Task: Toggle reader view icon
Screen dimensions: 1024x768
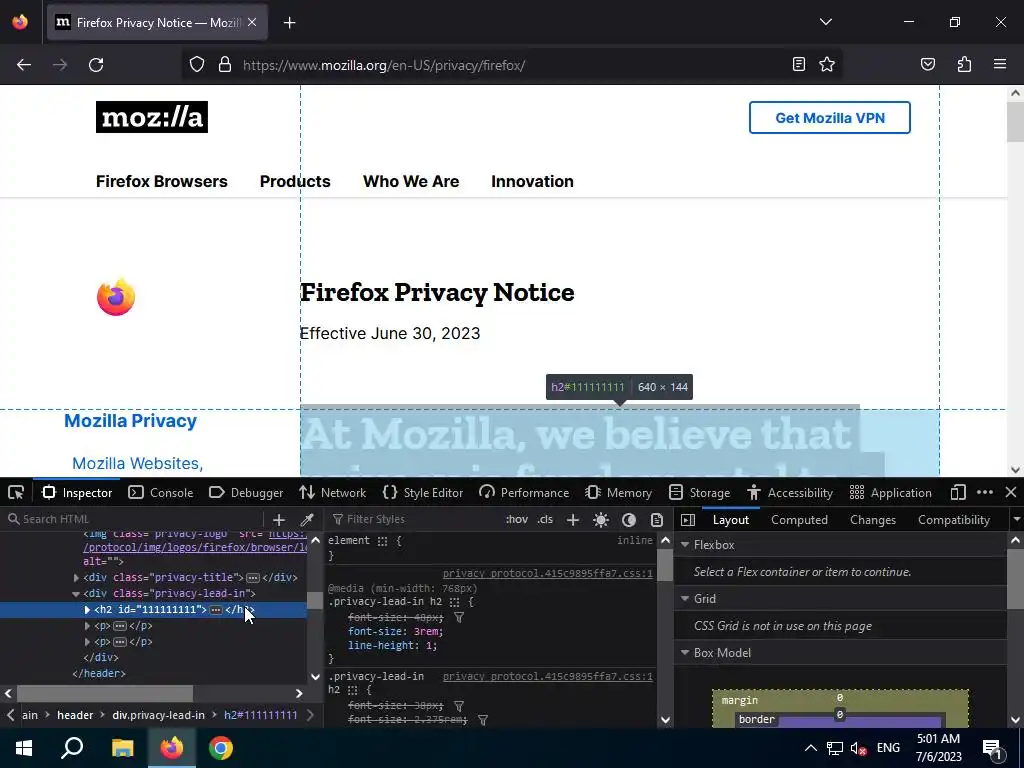Action: (798, 64)
